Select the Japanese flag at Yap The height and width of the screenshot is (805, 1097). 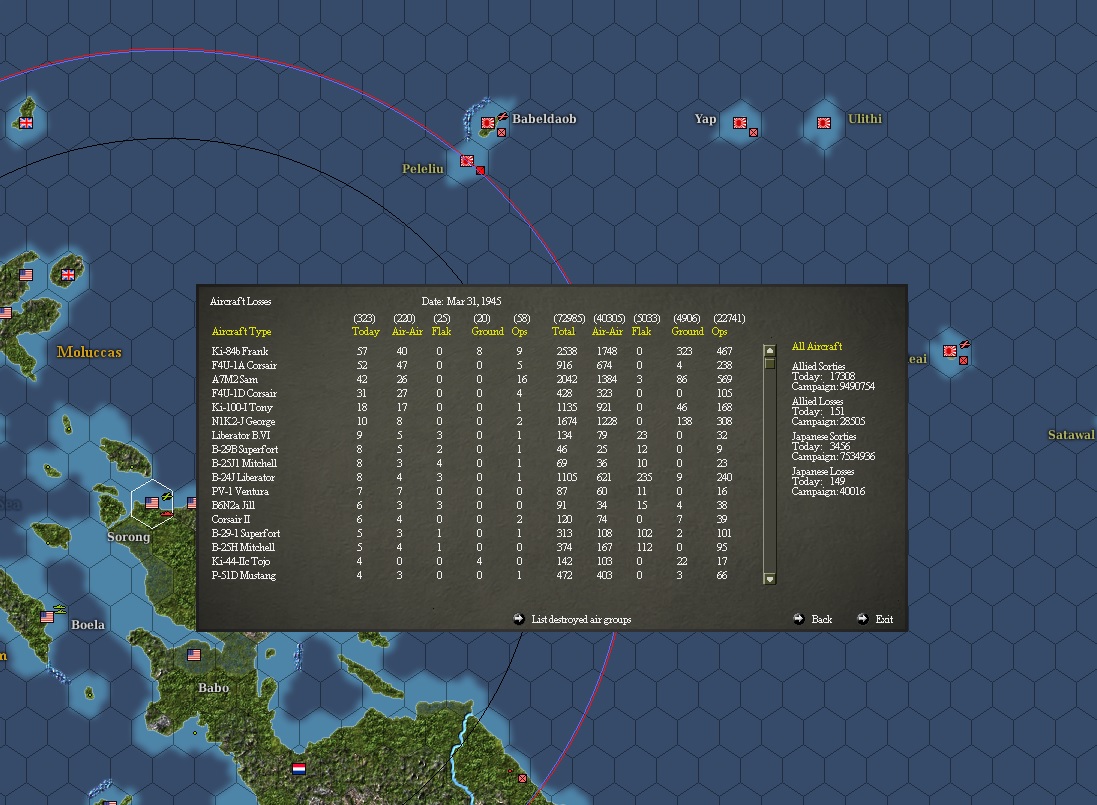(739, 123)
